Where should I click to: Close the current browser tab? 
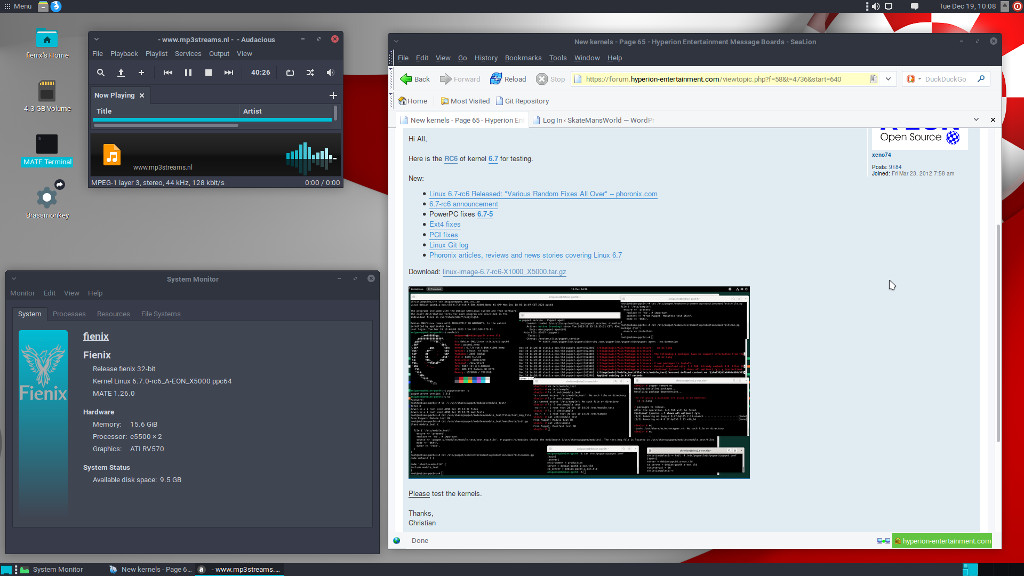tap(993, 120)
